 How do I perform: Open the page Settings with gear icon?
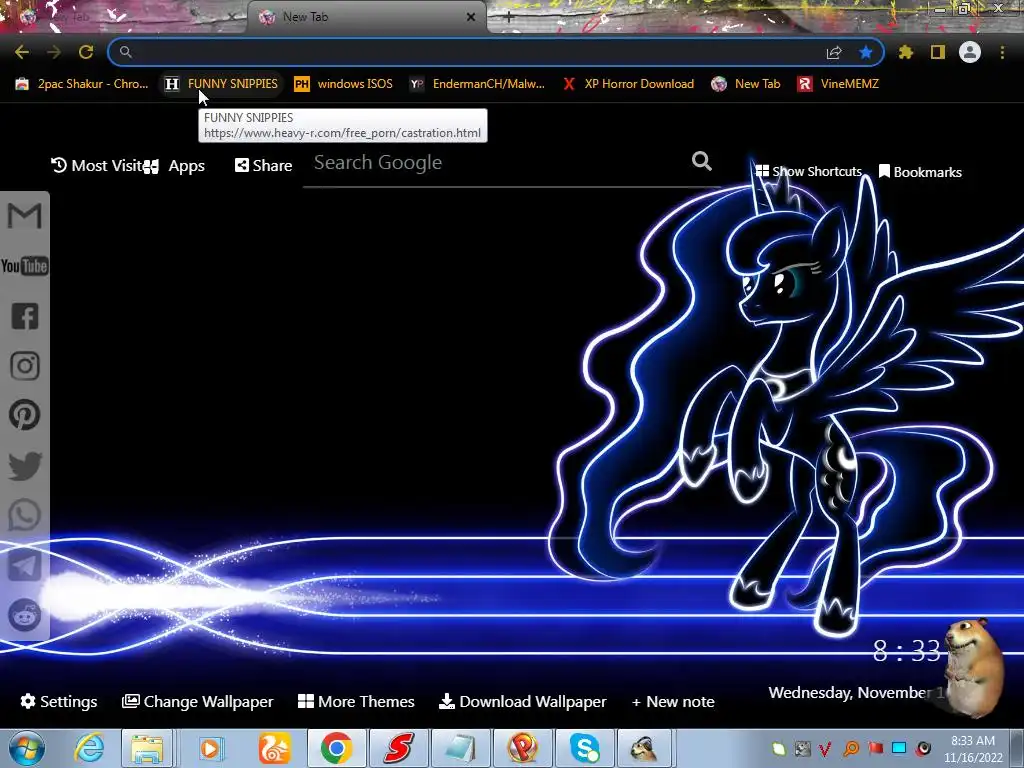coord(59,701)
